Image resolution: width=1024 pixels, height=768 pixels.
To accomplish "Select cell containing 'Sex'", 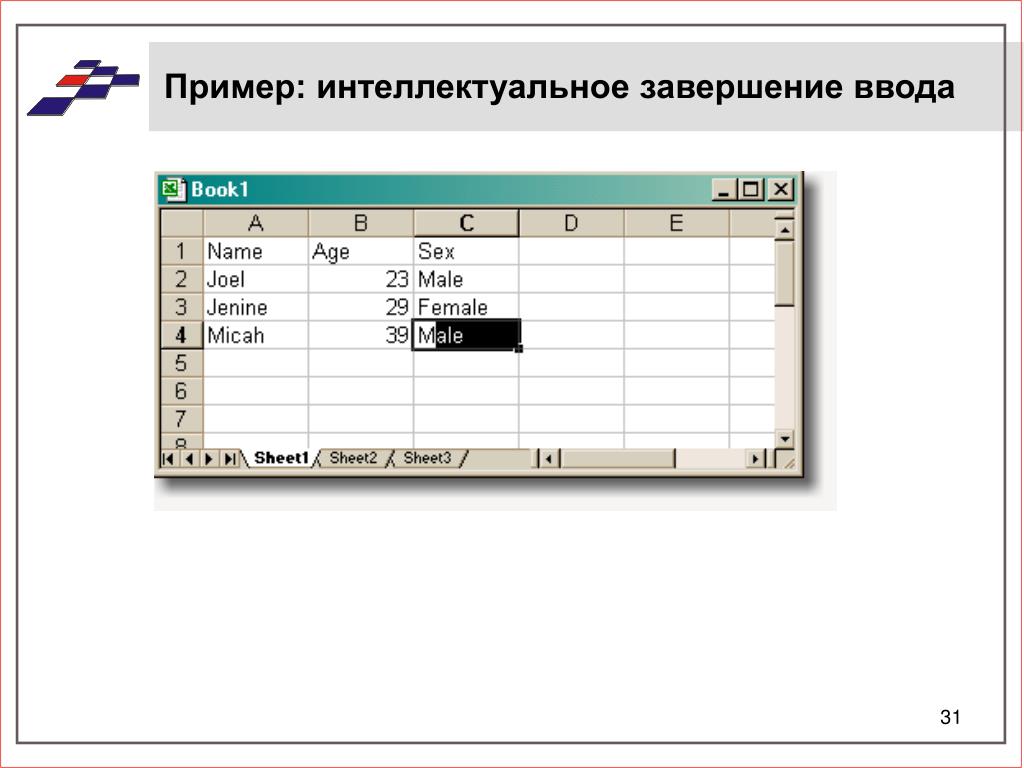I will pos(466,251).
